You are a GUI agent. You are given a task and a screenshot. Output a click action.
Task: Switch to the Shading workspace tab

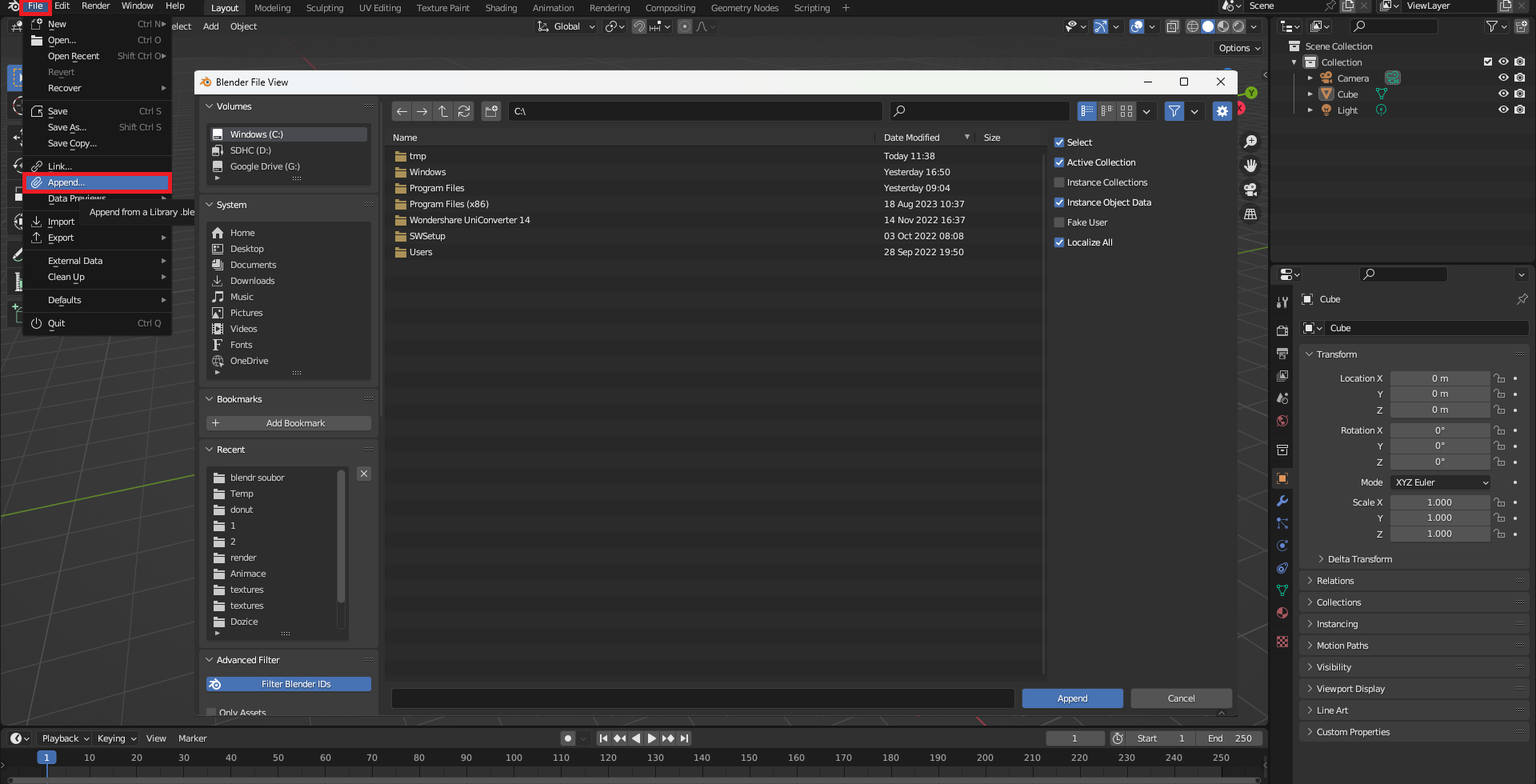501,8
